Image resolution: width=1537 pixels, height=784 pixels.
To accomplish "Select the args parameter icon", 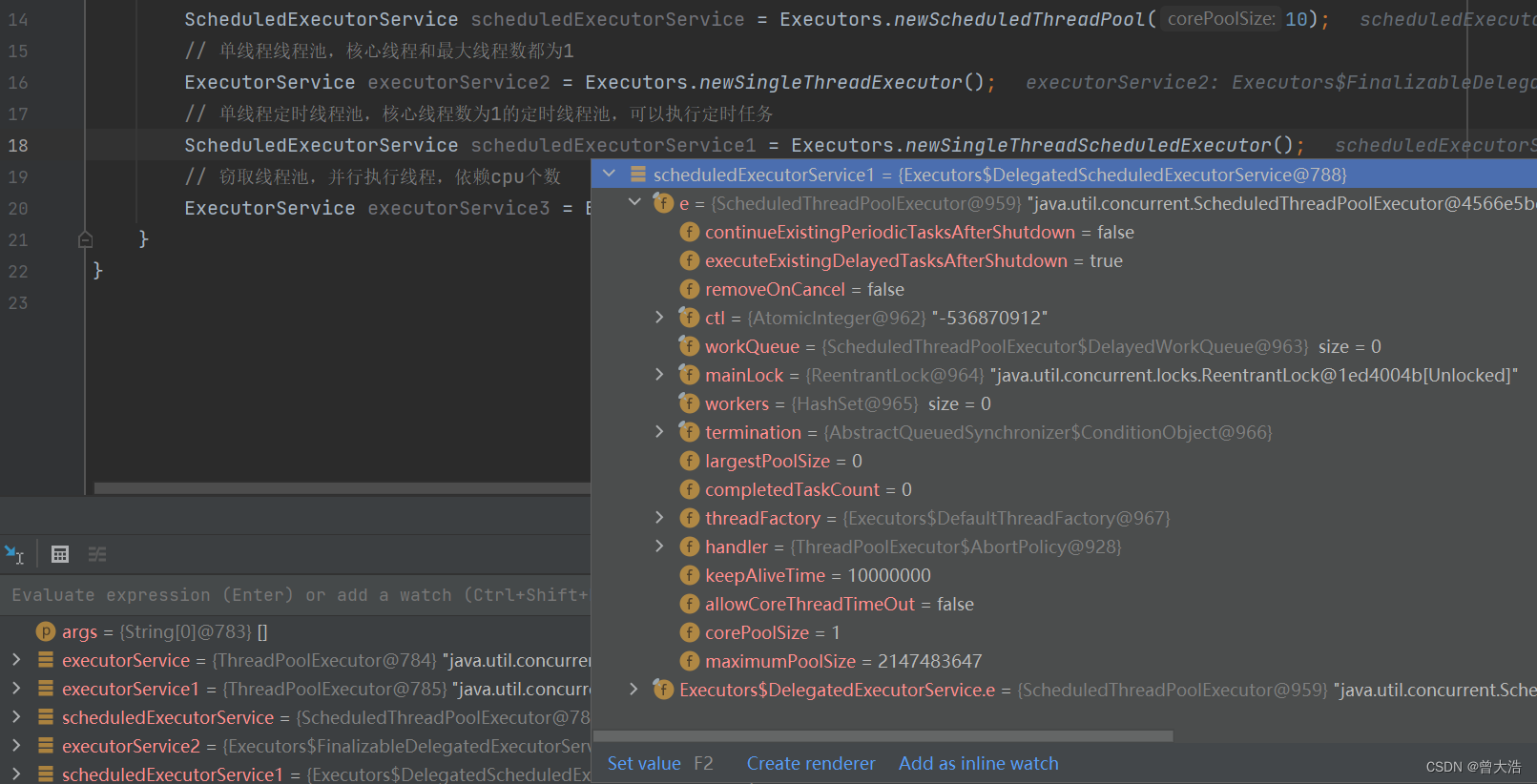I will [x=45, y=631].
